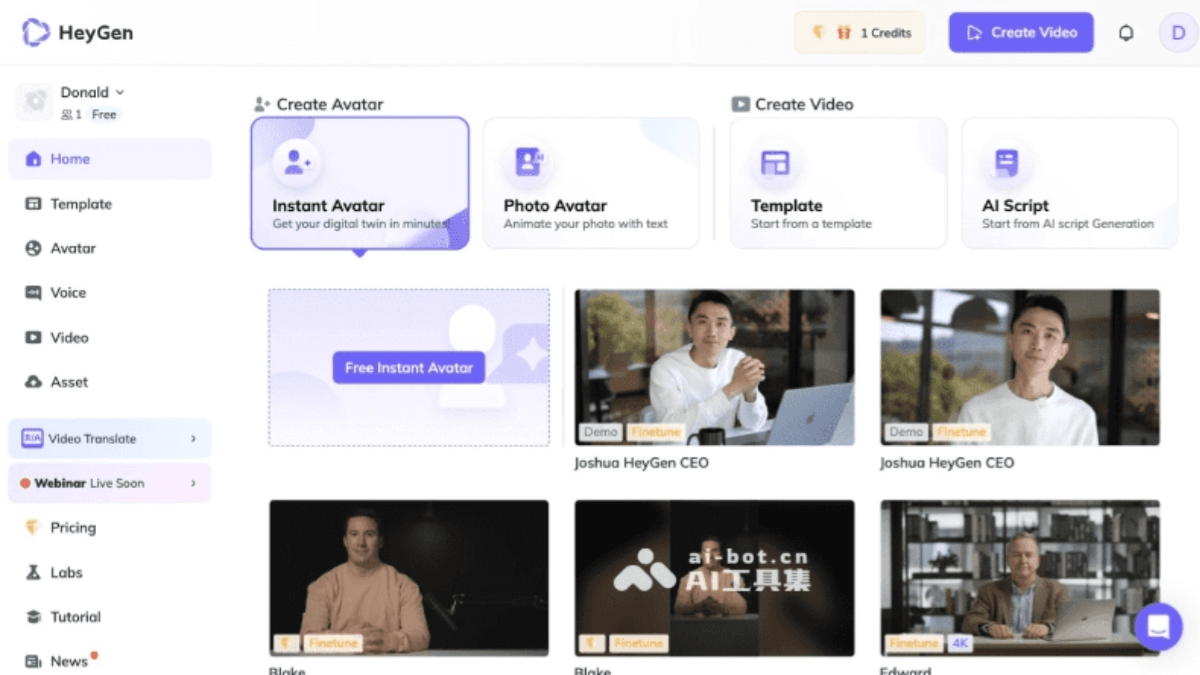Expand the Donald workspace dropdown
This screenshot has width=1200, height=675.
[120, 92]
